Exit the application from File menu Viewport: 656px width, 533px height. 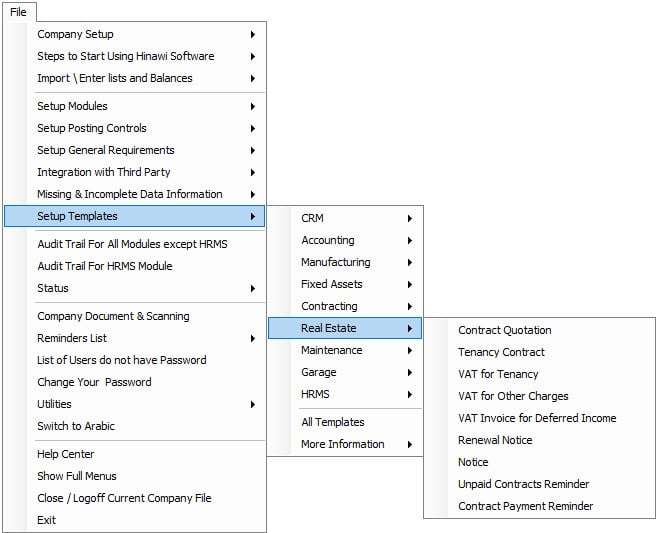point(46,520)
